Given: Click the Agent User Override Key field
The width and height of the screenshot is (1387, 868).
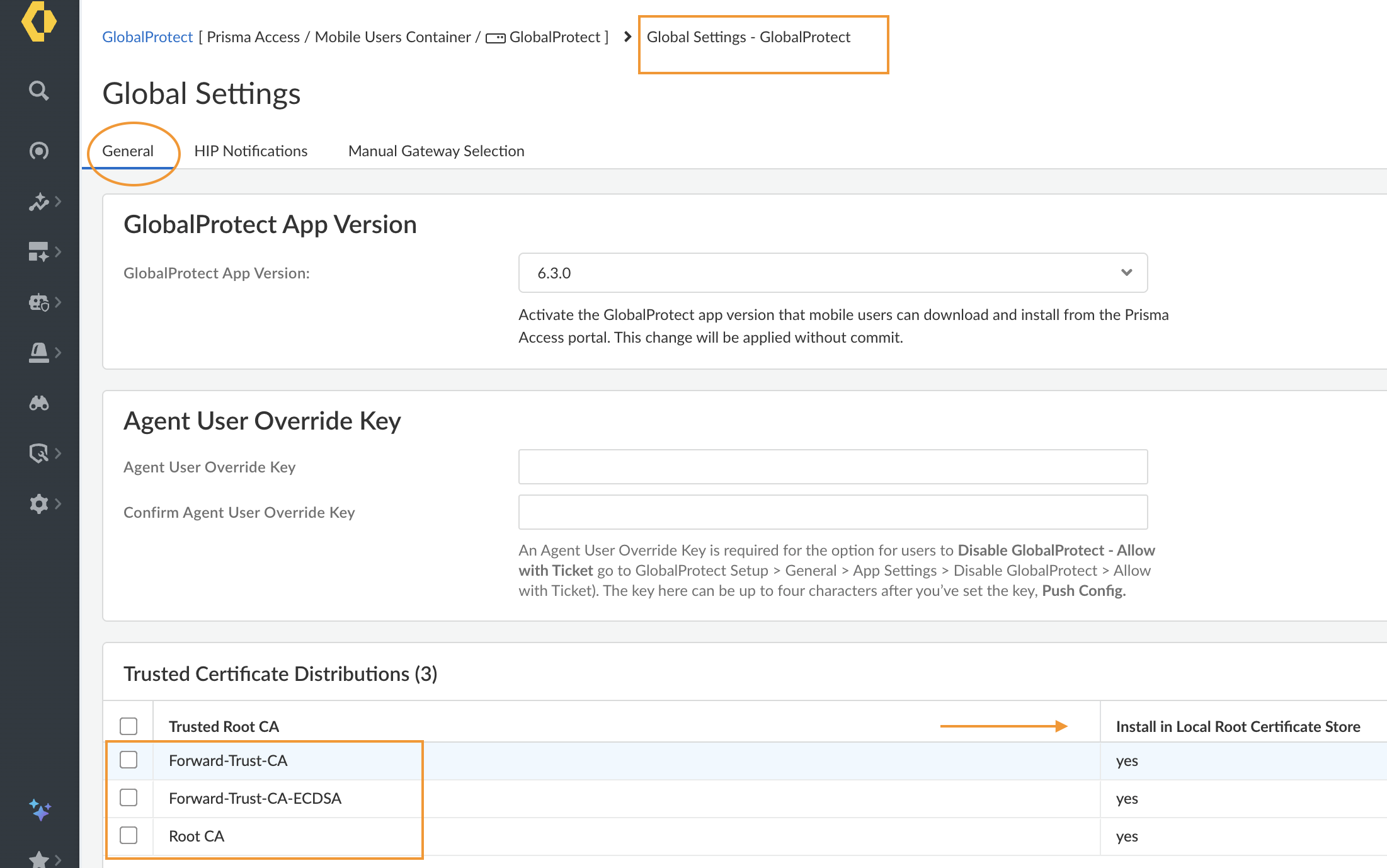Looking at the screenshot, I should tap(832, 467).
